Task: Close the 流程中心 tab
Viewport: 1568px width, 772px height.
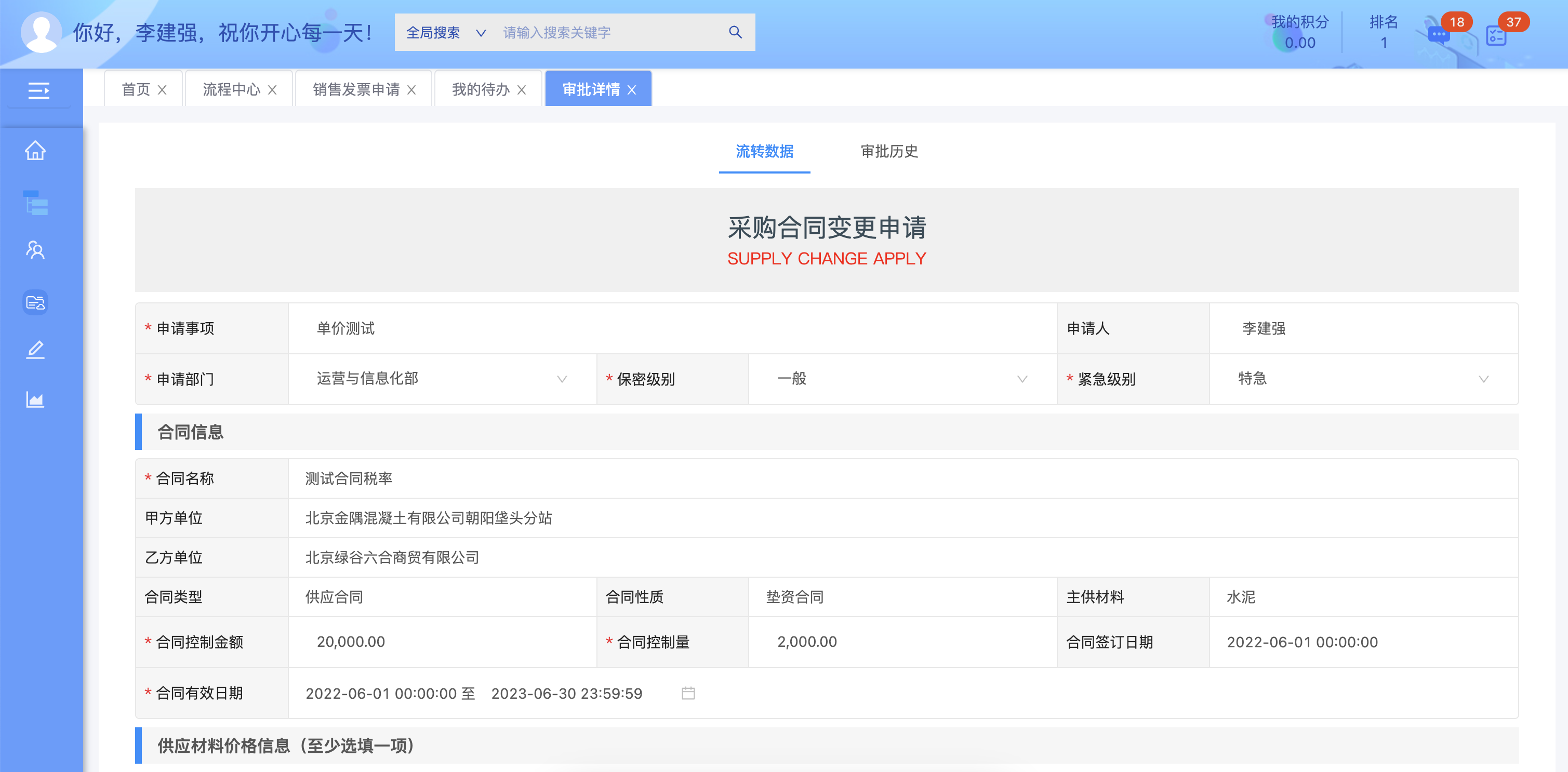Action: point(272,89)
